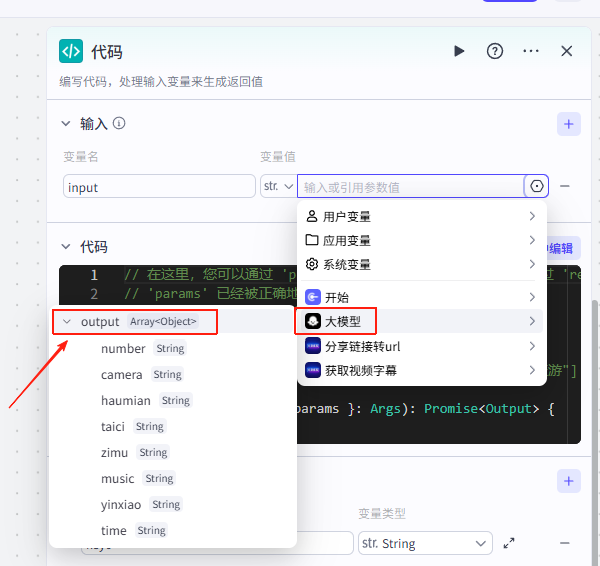
Task: Pick the camera String field
Action: pyautogui.click(x=122, y=375)
